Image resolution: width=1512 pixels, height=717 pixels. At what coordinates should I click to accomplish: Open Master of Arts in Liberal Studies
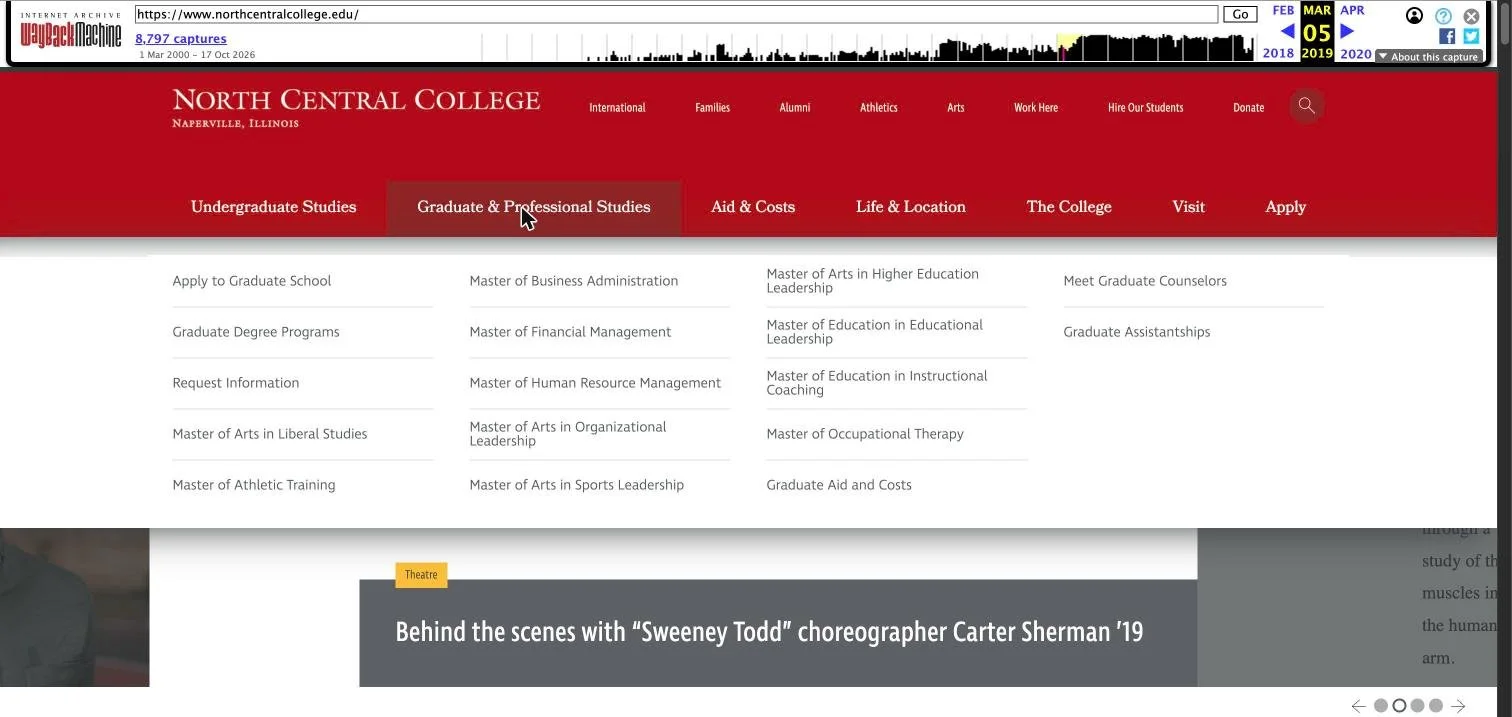(270, 434)
